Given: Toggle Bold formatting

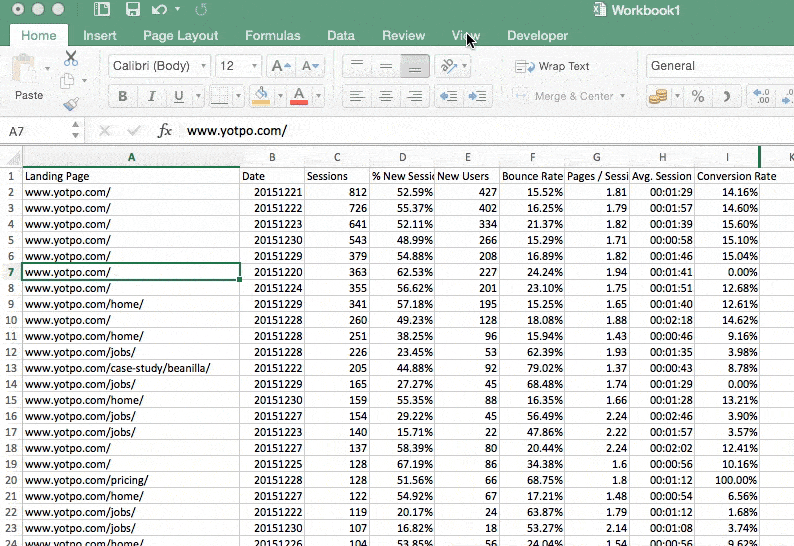Looking at the screenshot, I should [x=123, y=97].
